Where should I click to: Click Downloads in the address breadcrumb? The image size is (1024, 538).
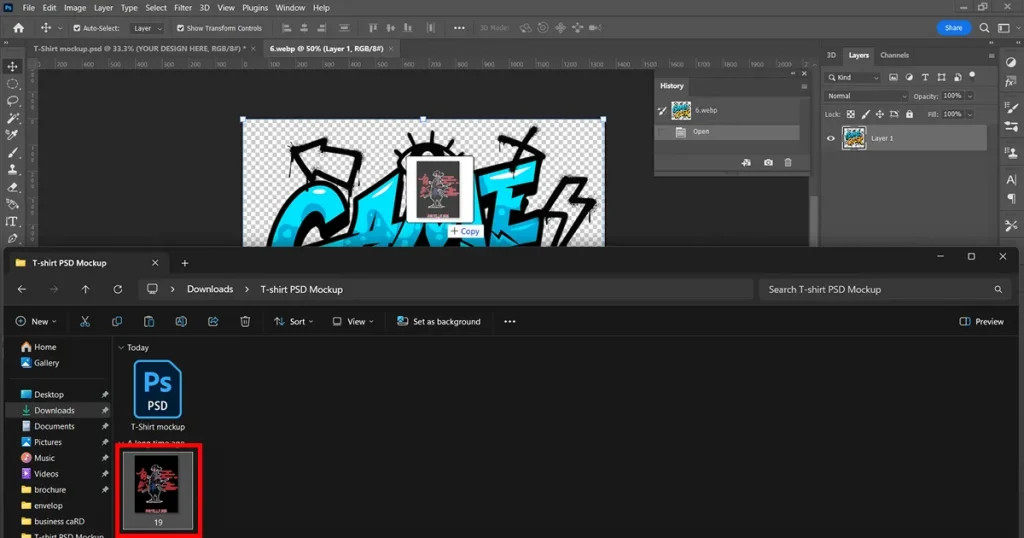pos(210,289)
